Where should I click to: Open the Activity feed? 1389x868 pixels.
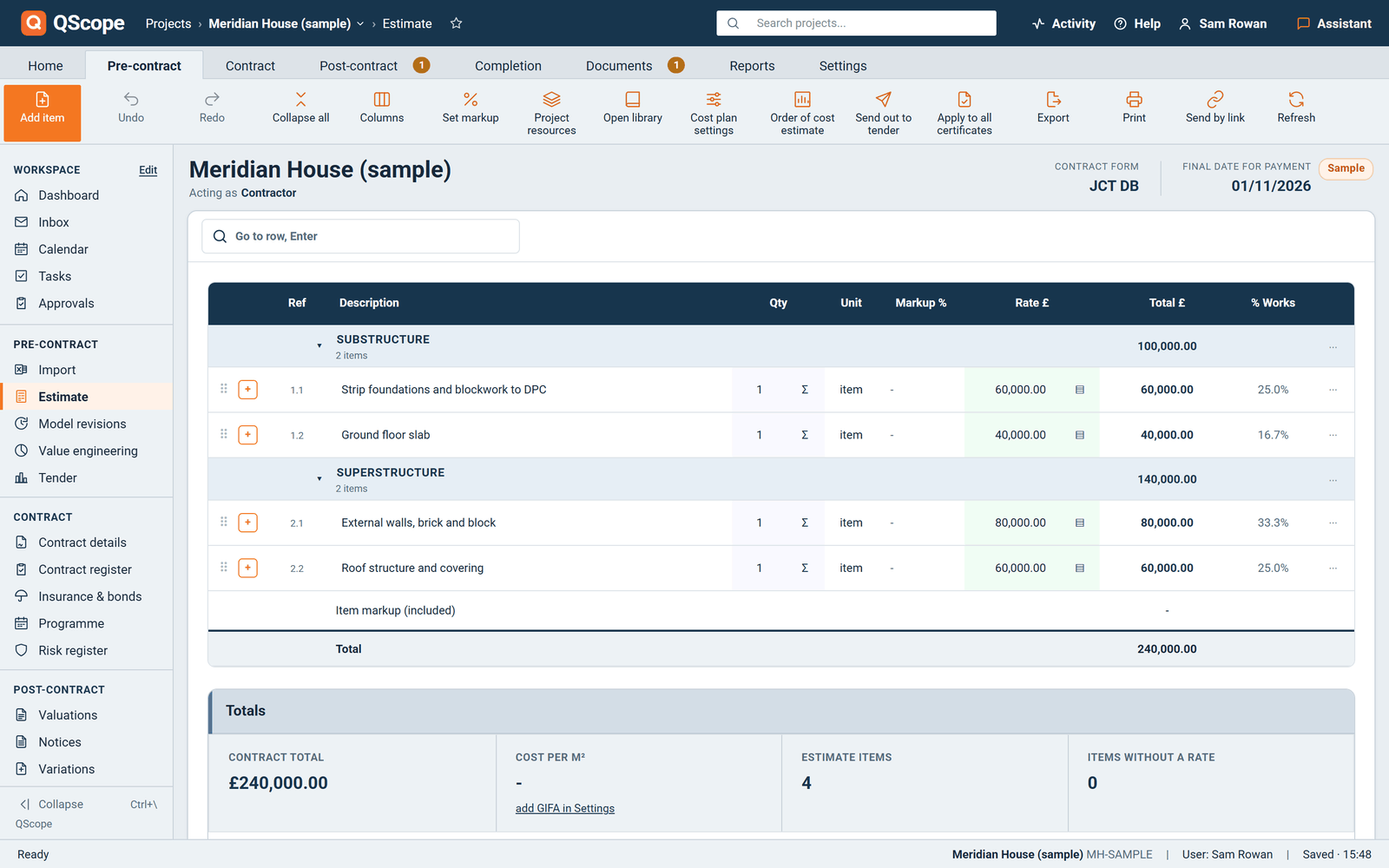click(1063, 23)
